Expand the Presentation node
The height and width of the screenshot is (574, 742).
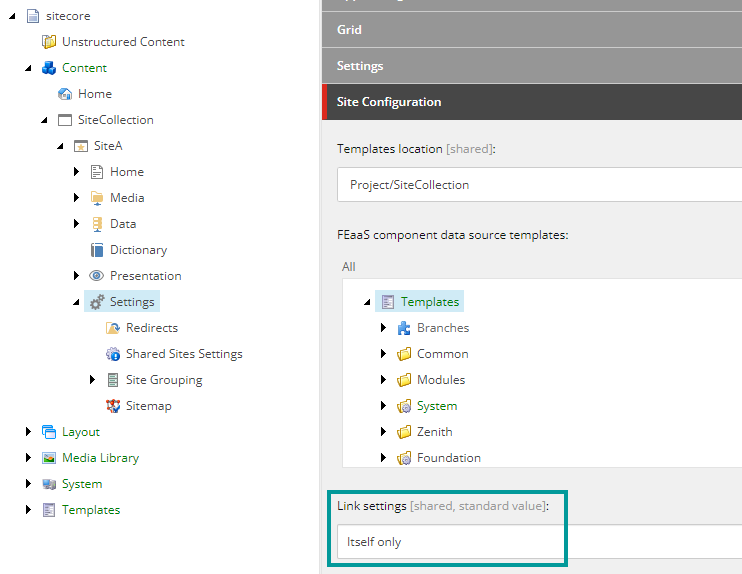(76, 275)
